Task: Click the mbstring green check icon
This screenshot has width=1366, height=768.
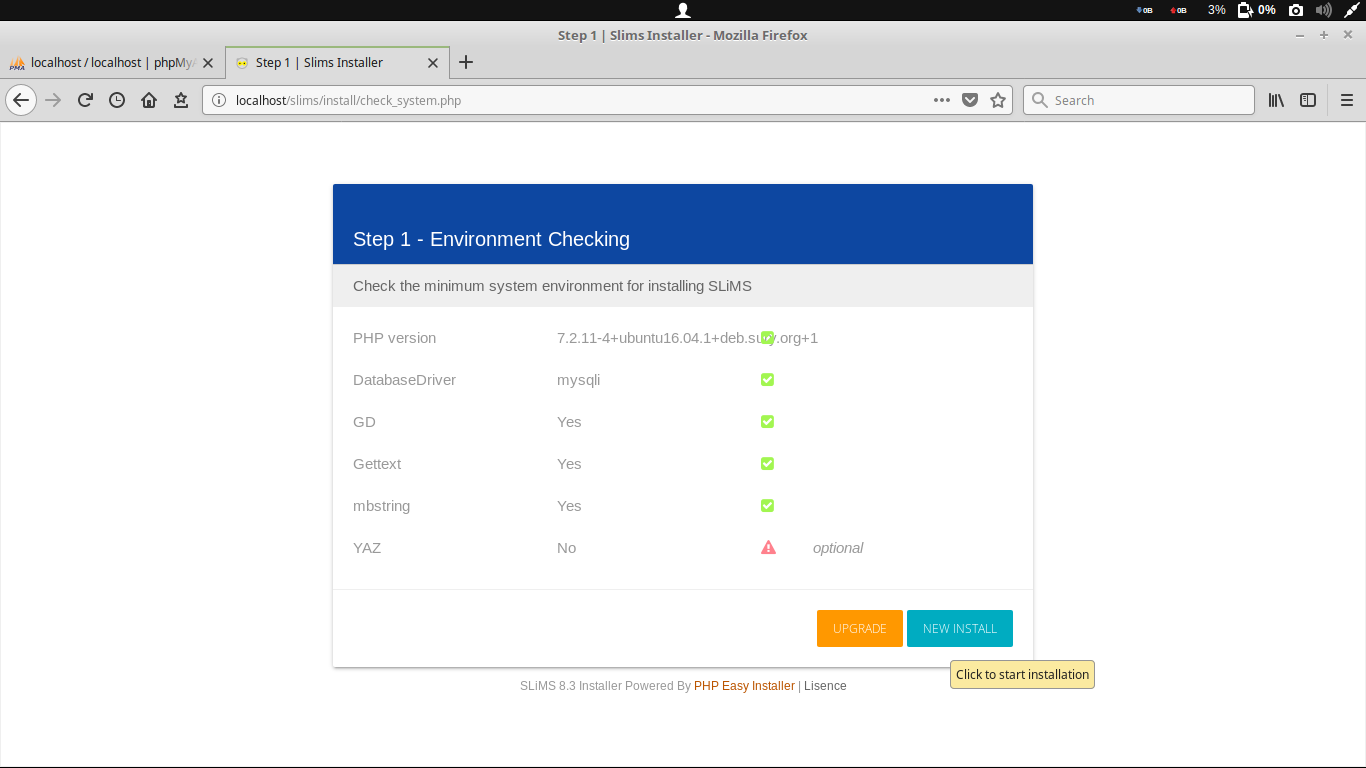Action: coord(767,506)
